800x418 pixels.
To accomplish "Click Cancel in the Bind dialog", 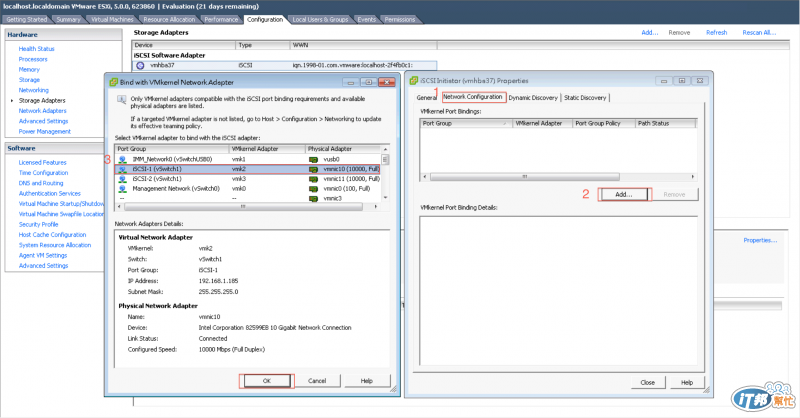I will tap(317, 381).
